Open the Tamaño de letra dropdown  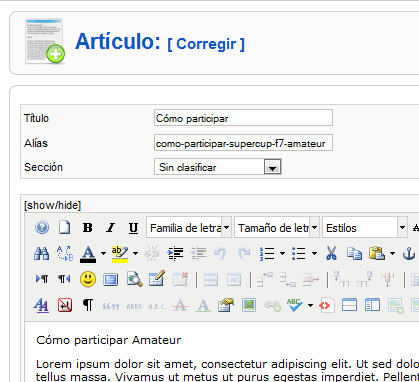[277, 228]
